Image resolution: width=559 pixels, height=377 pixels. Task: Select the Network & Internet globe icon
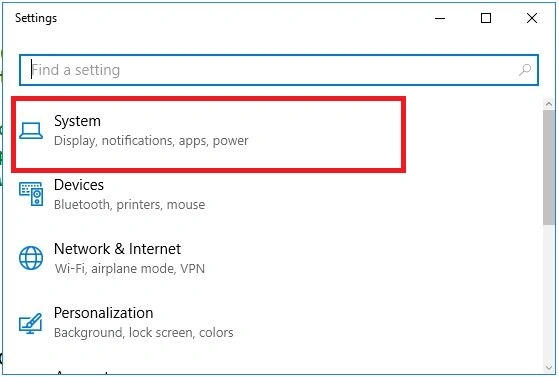coord(31,258)
